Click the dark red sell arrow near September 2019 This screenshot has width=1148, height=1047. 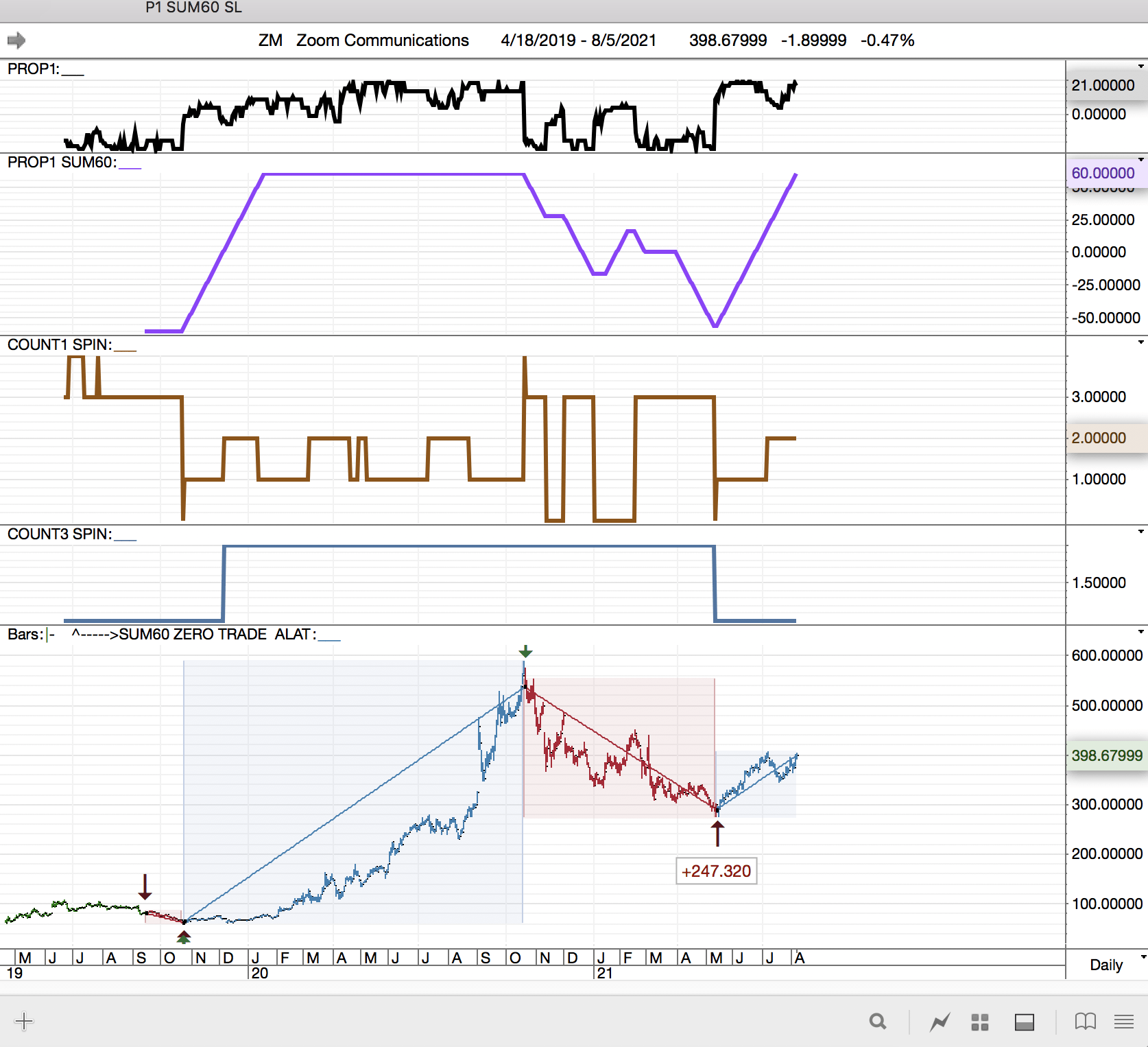[x=145, y=886]
